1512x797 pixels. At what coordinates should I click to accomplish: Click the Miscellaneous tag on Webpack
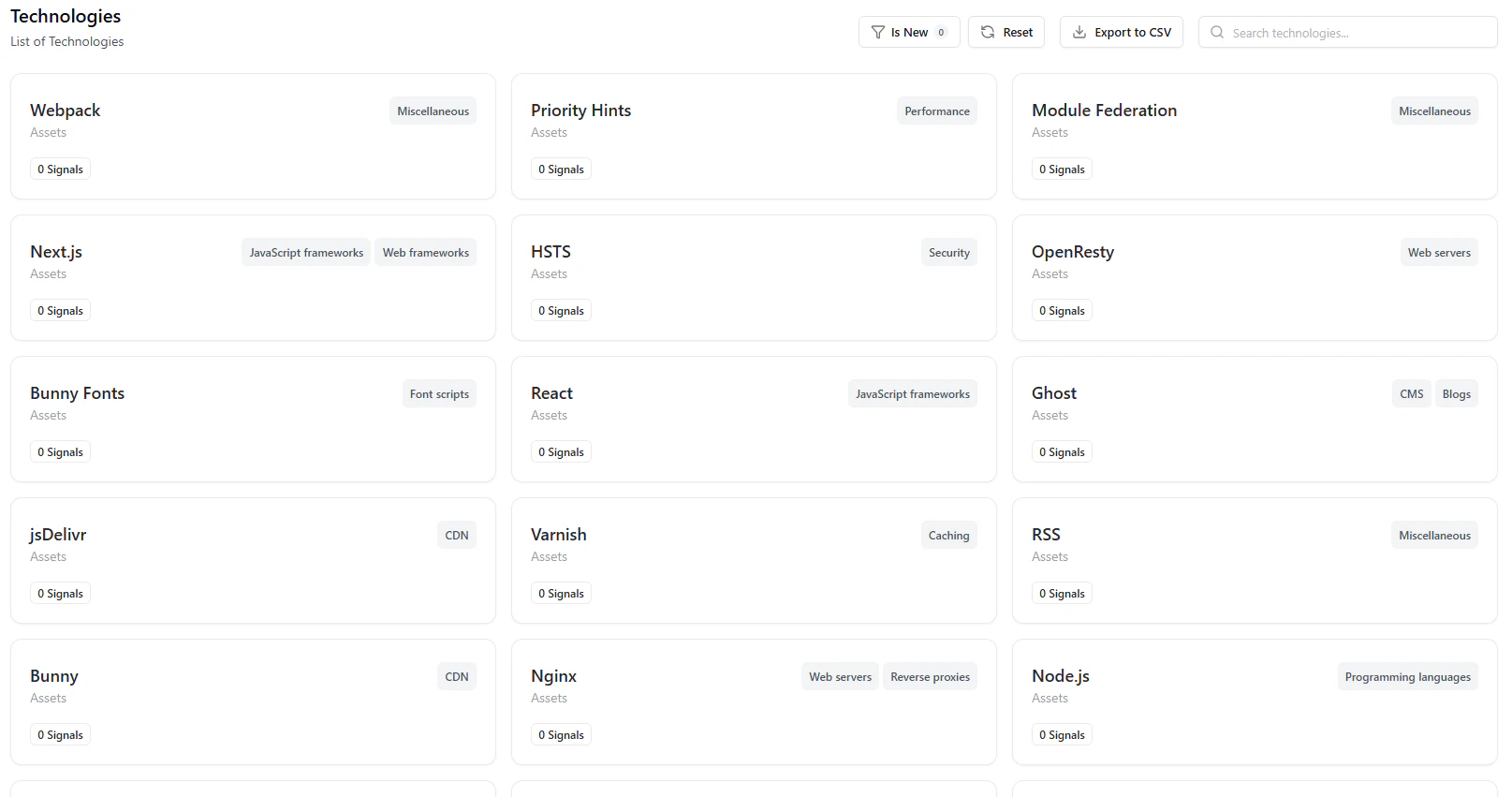tap(433, 111)
